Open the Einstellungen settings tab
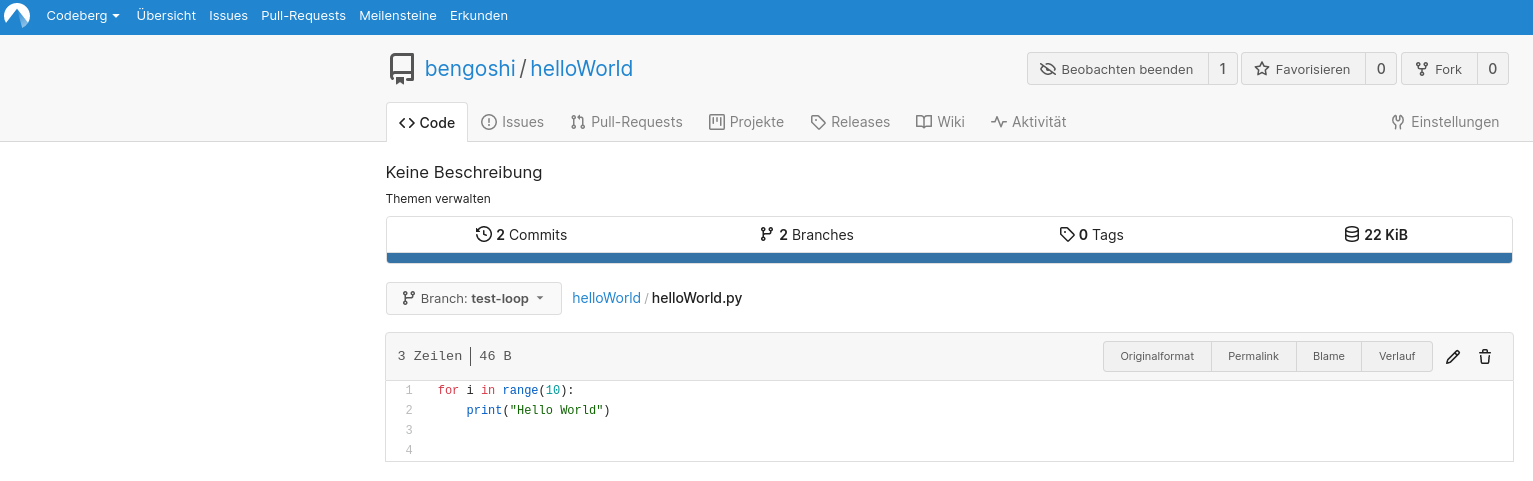 pos(1445,122)
